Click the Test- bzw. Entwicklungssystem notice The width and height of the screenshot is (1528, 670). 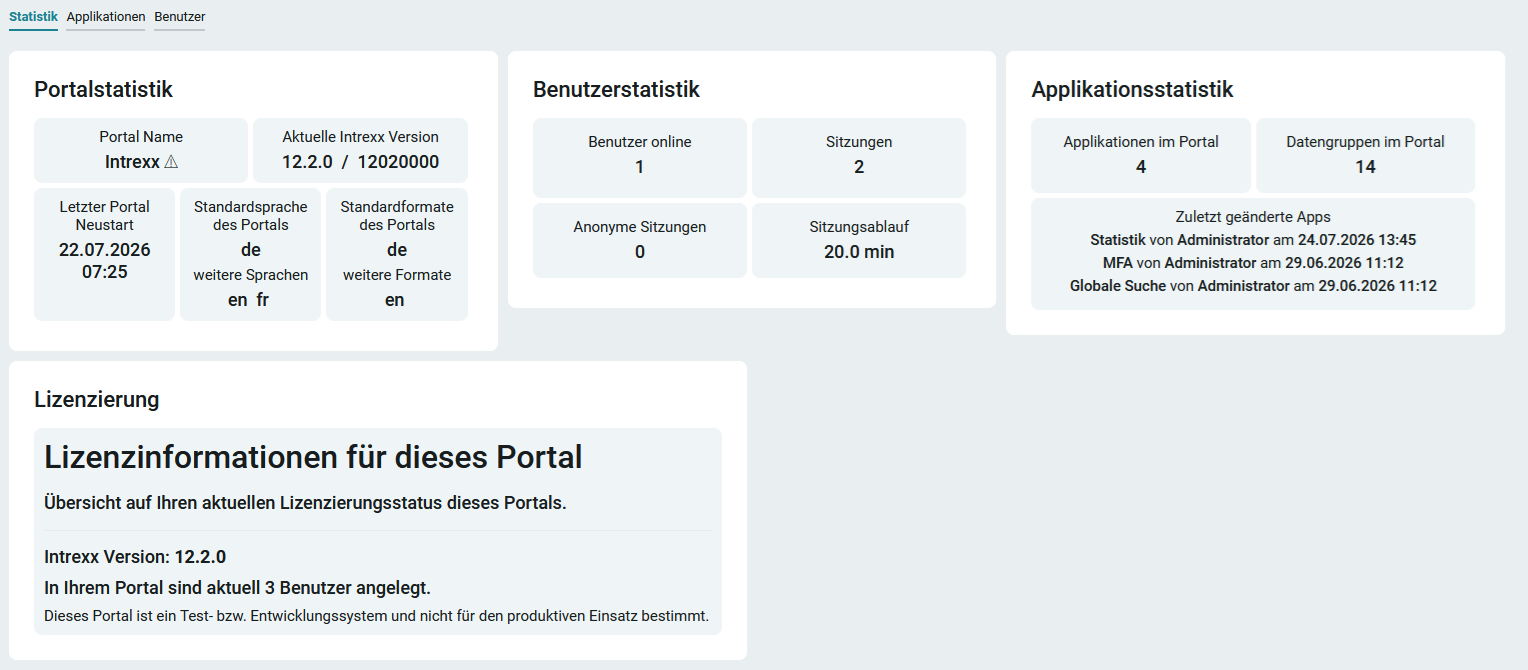click(376, 616)
